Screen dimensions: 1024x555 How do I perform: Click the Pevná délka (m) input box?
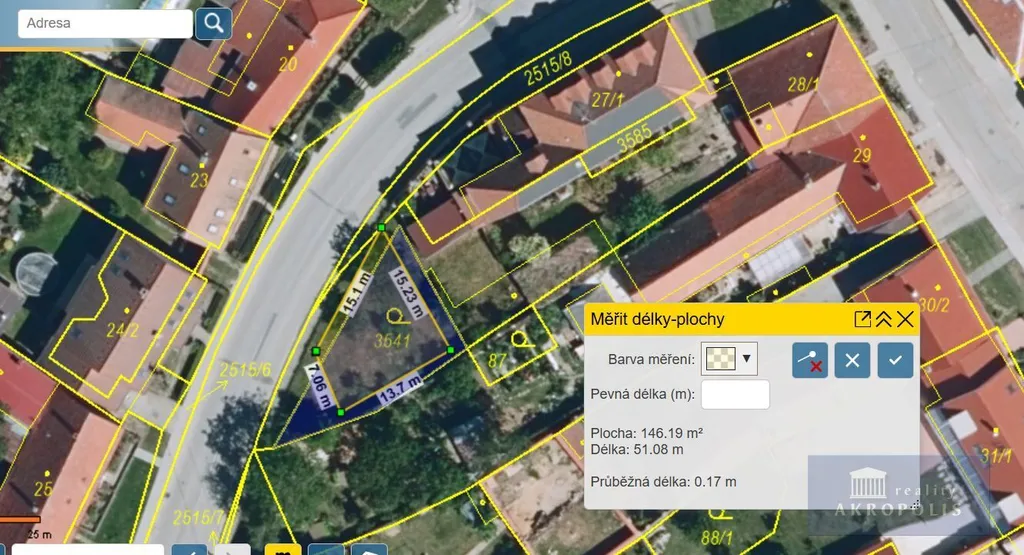click(x=735, y=394)
